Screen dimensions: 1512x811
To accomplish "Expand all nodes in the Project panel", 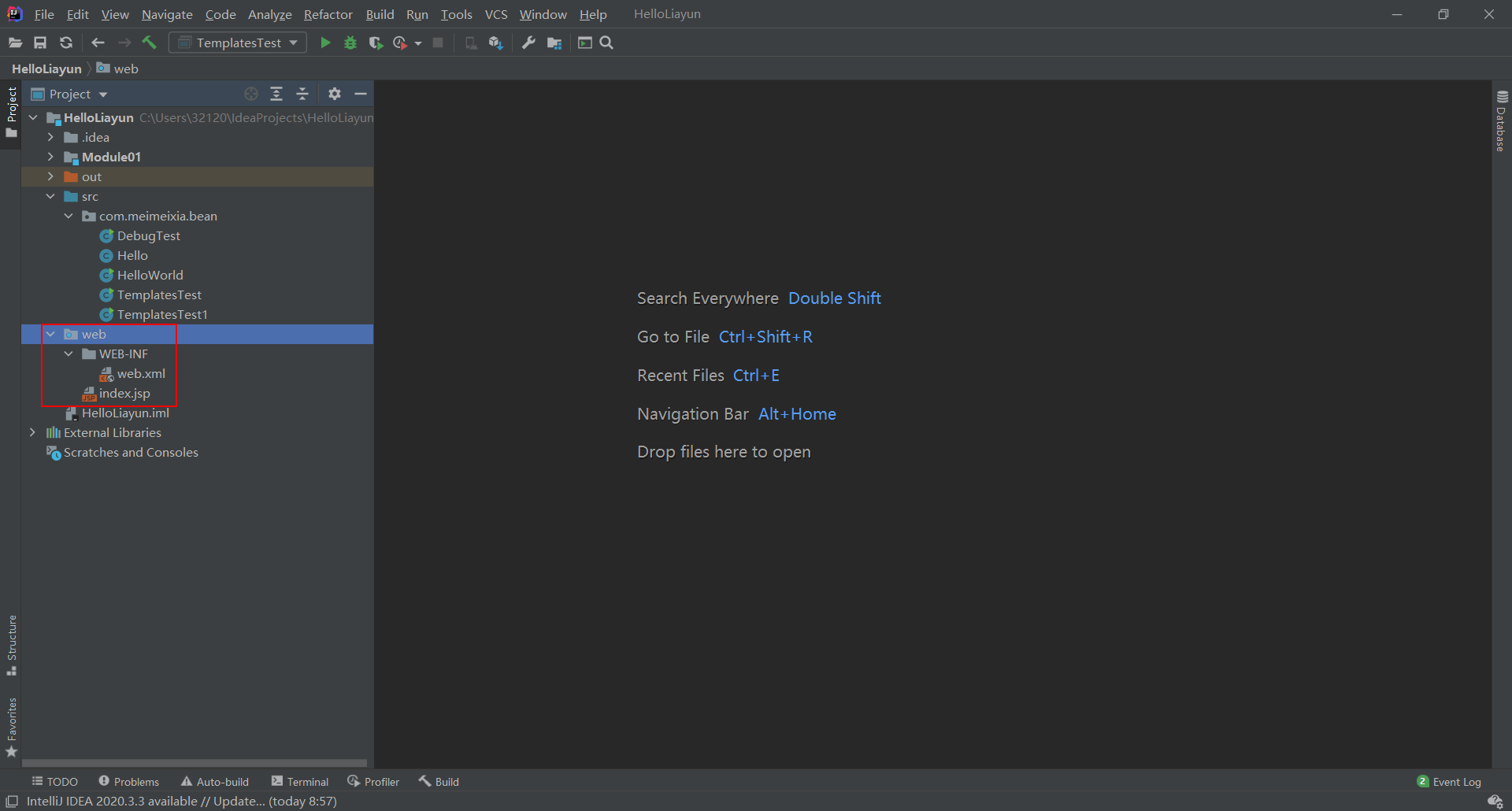I will 276,94.
